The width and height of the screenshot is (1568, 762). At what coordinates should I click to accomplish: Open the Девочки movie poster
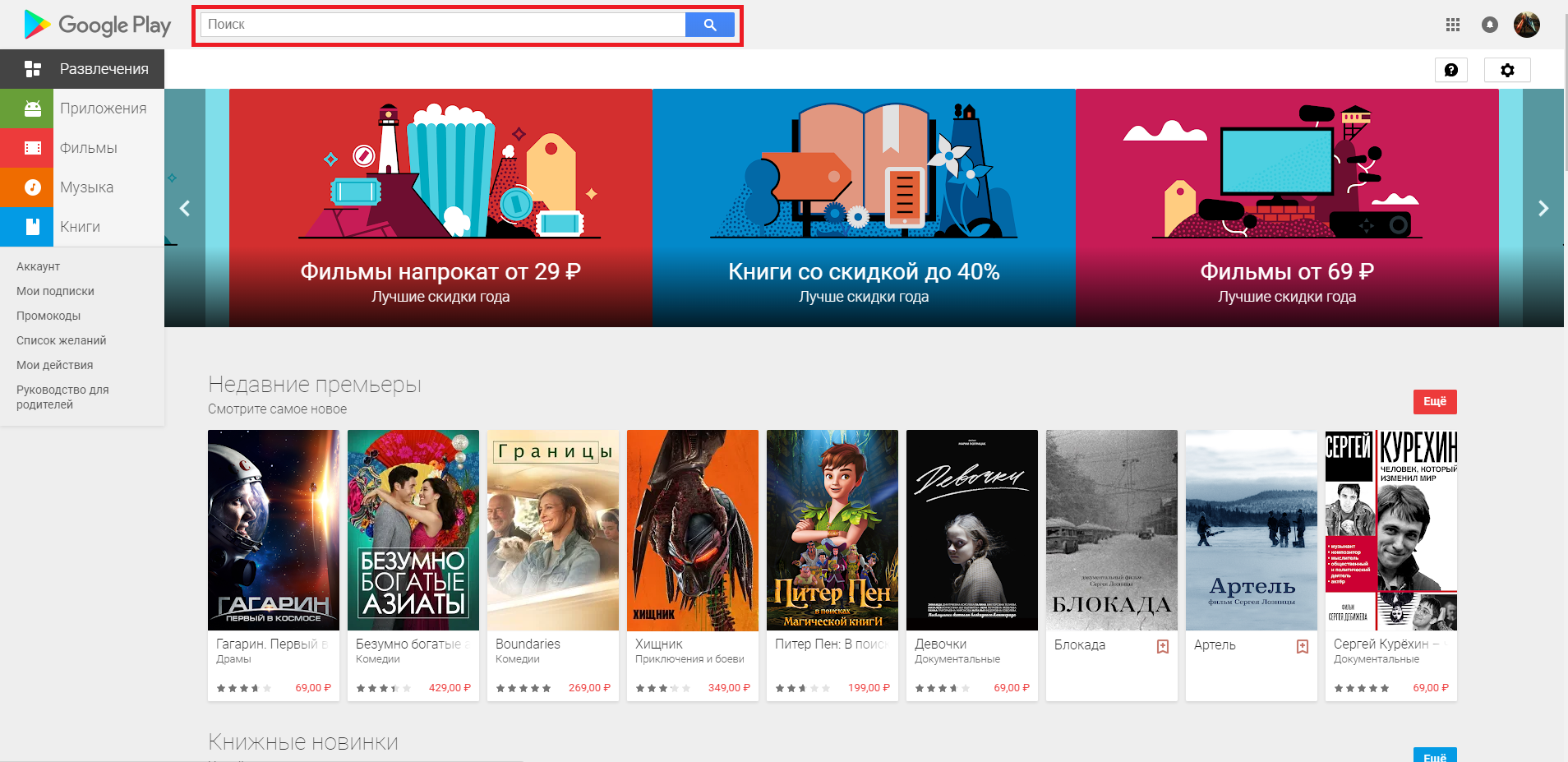972,530
